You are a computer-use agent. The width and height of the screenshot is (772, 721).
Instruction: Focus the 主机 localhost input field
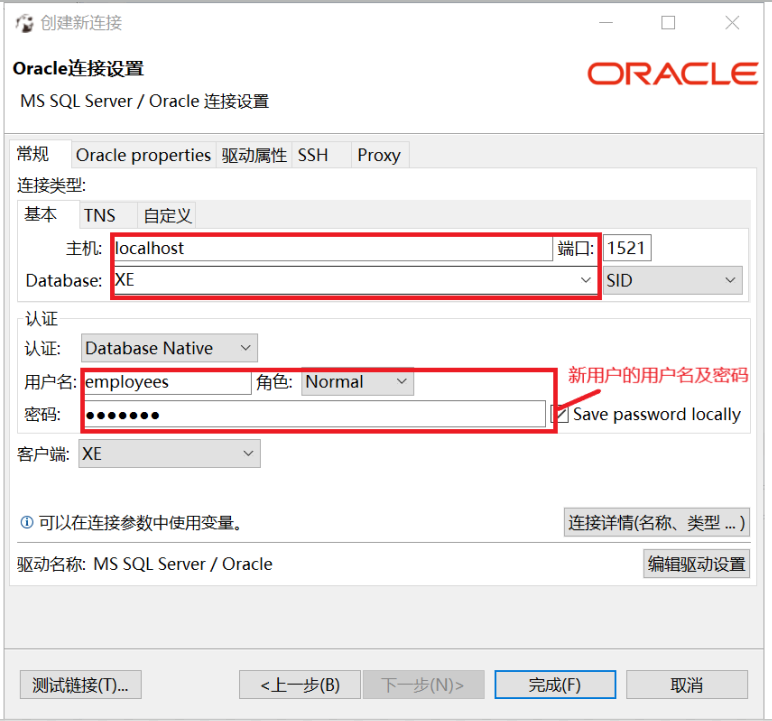point(333,248)
